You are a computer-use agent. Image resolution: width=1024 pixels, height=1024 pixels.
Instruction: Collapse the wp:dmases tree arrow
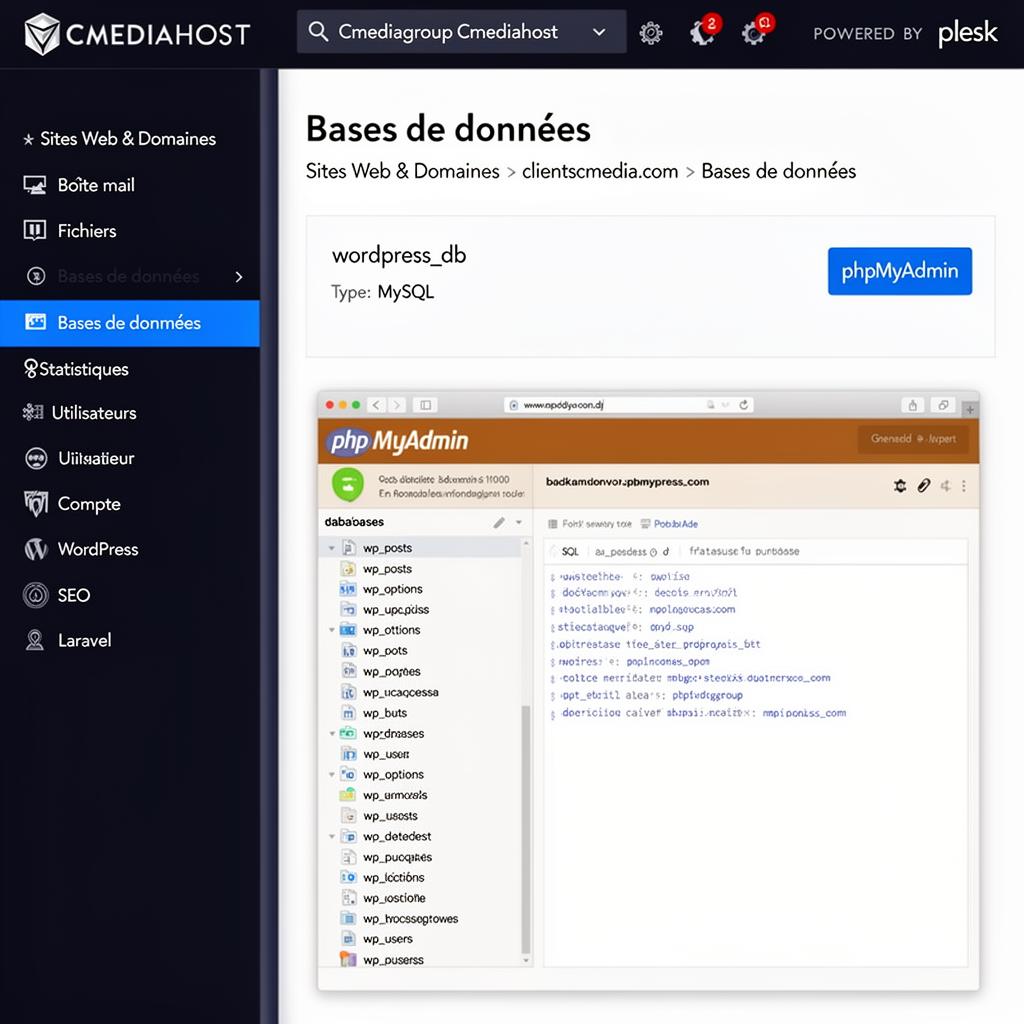click(x=332, y=733)
